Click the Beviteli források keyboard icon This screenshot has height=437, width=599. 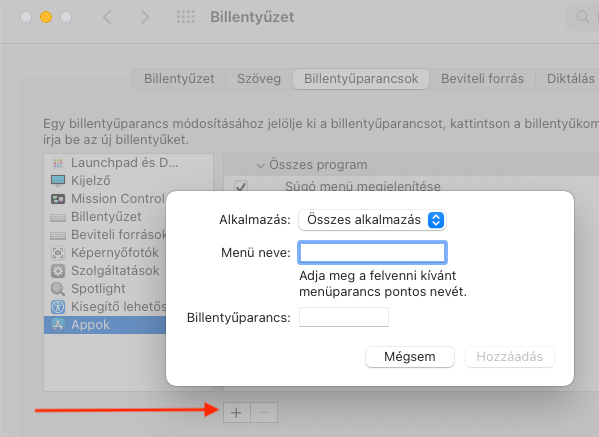click(x=58, y=235)
